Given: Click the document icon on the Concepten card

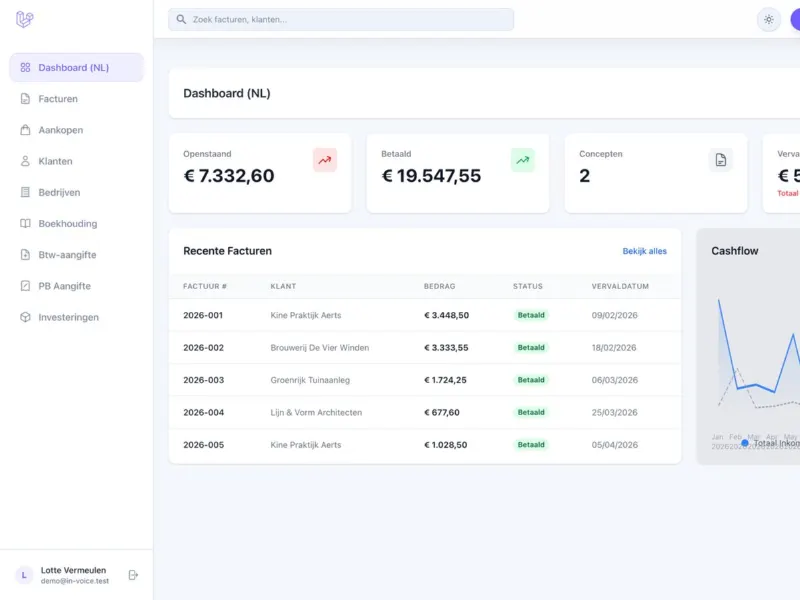Looking at the screenshot, I should [x=720, y=160].
